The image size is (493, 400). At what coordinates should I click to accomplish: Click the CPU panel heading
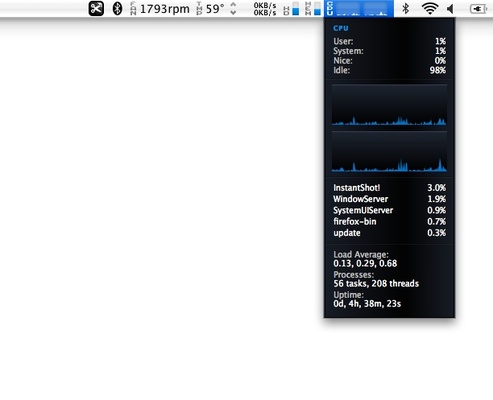[x=341, y=28]
